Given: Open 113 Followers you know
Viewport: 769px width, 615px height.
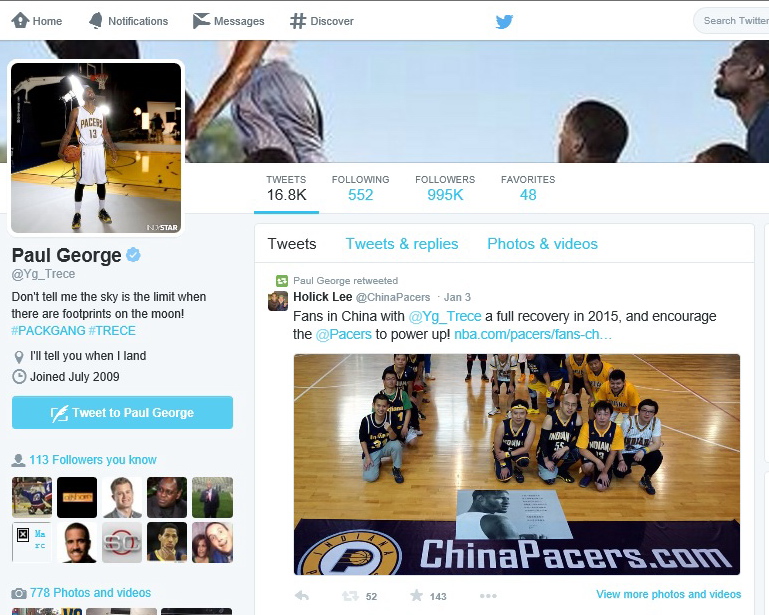Looking at the screenshot, I should point(93,460).
